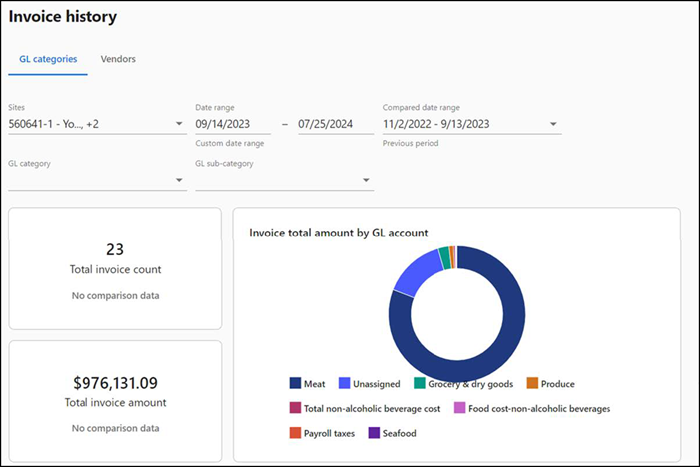
Task: Select the Sites field value 560641-1
Action: (x=54, y=124)
